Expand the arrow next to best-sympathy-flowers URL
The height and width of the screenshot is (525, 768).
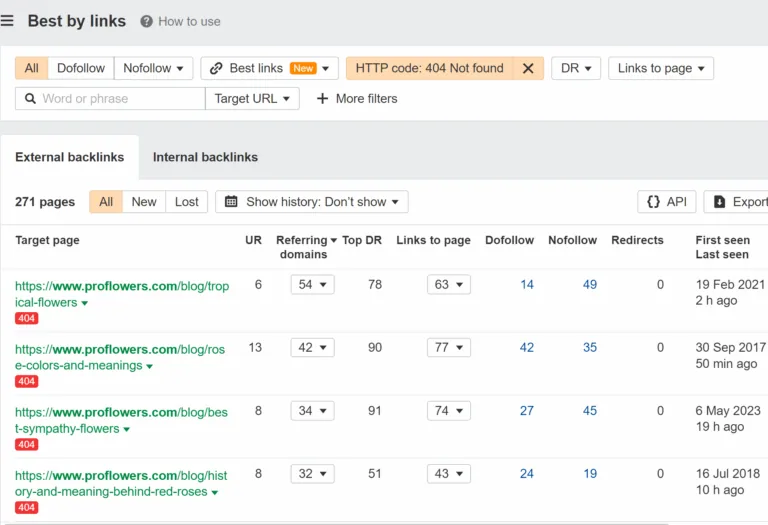click(x=126, y=430)
